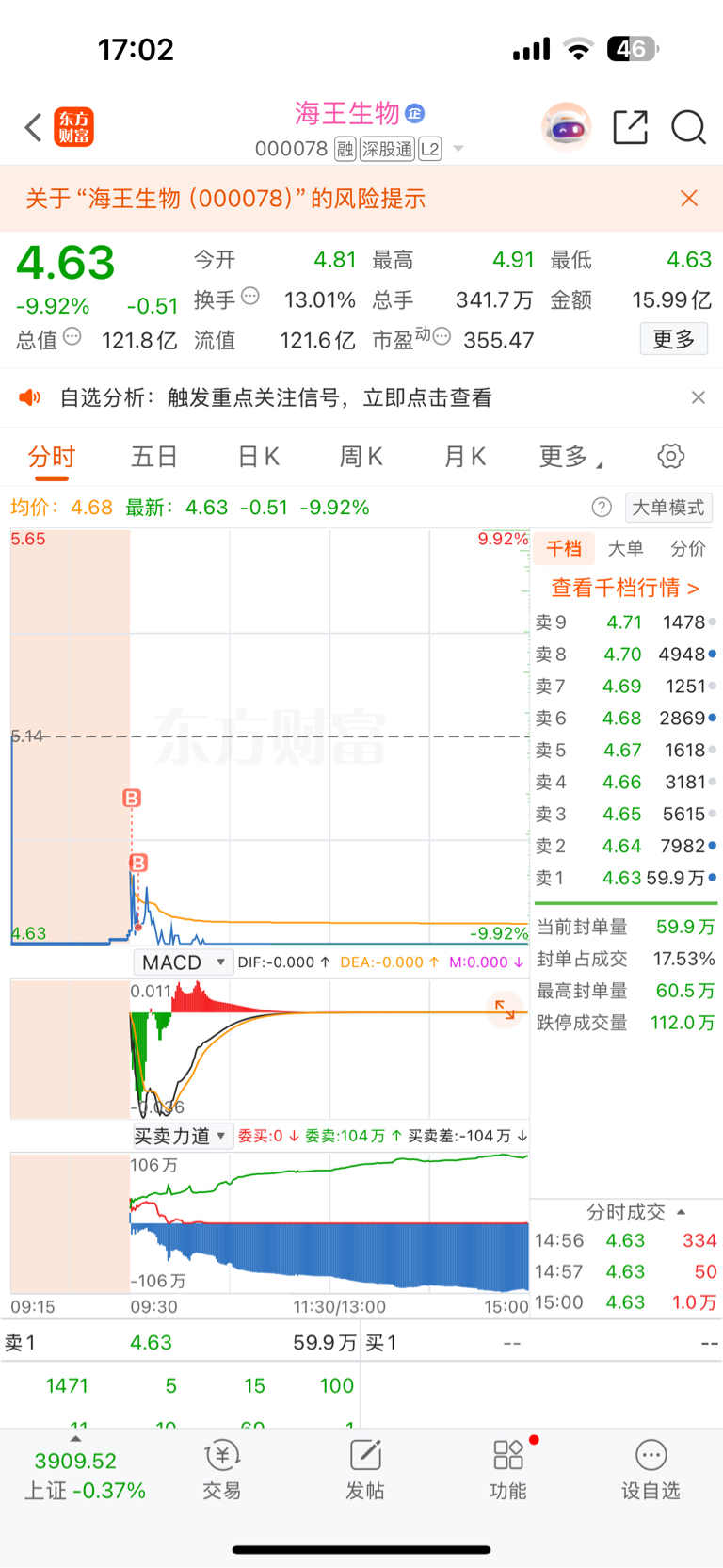Open the MACD indicator dropdown
723x1568 pixels.
(x=184, y=962)
